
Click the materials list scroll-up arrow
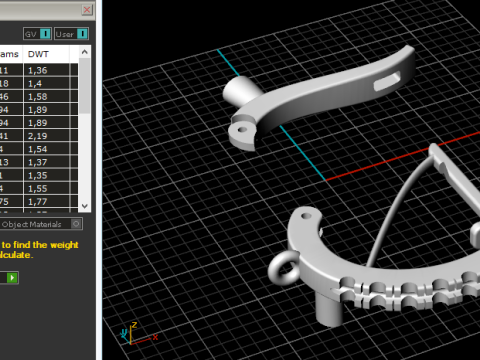click(85, 52)
